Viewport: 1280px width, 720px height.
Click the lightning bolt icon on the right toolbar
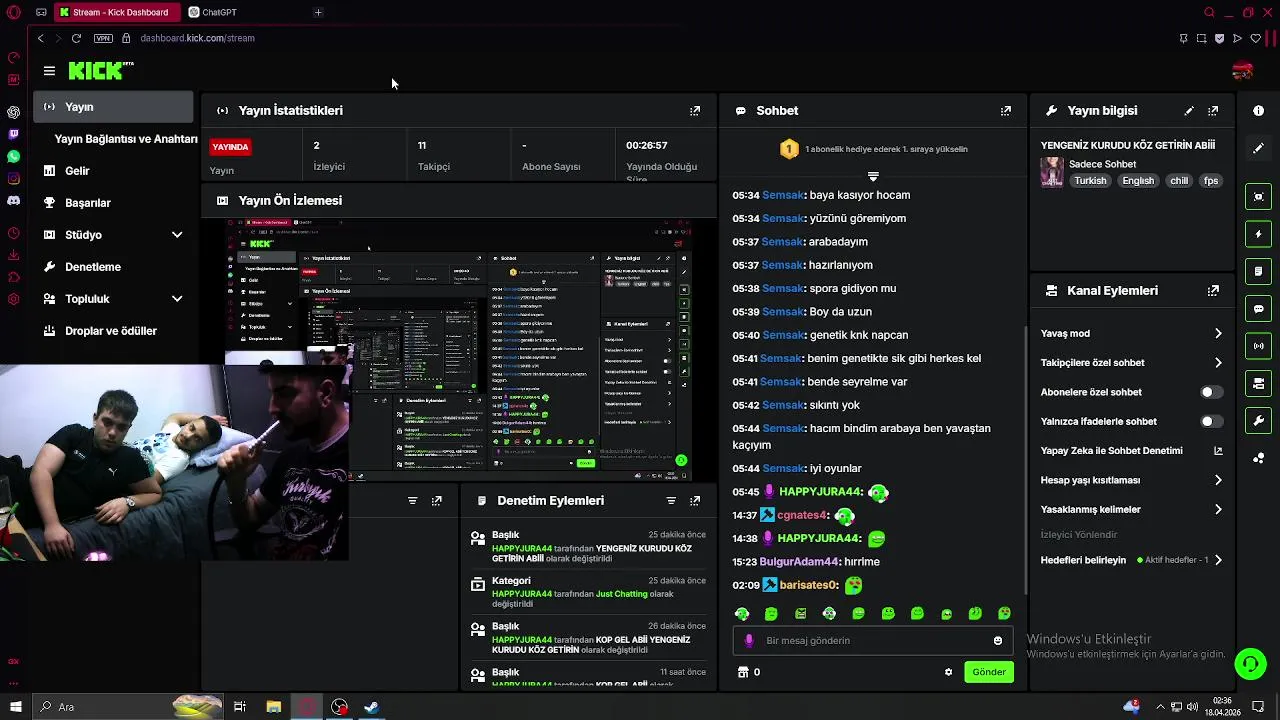tap(1259, 234)
